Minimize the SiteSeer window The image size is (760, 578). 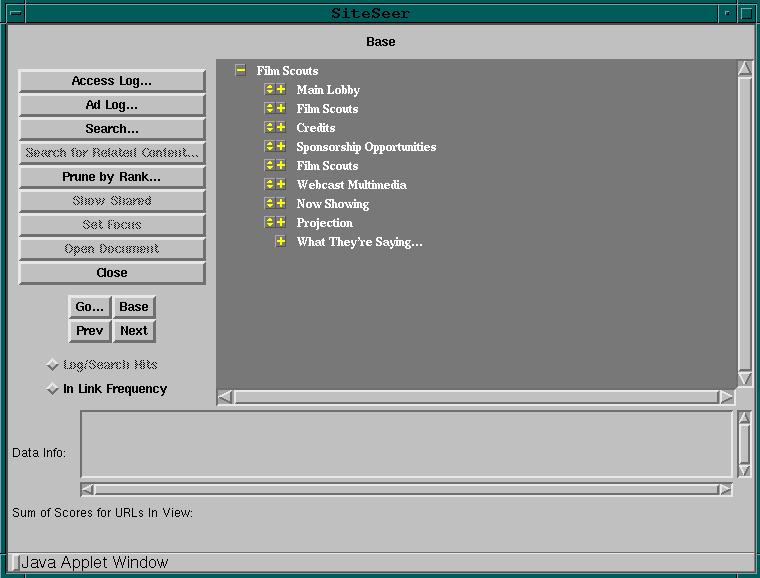click(x=727, y=13)
